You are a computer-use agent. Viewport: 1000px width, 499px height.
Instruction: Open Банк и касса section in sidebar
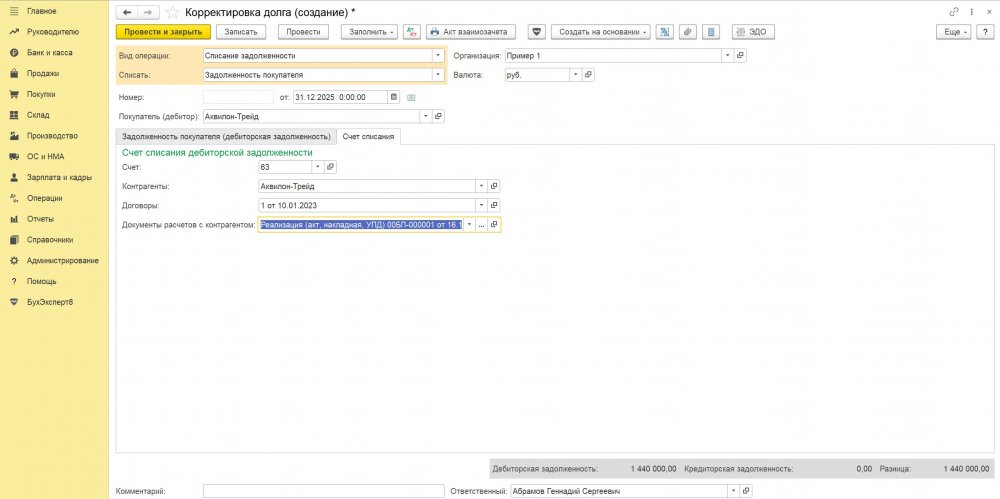(x=49, y=52)
